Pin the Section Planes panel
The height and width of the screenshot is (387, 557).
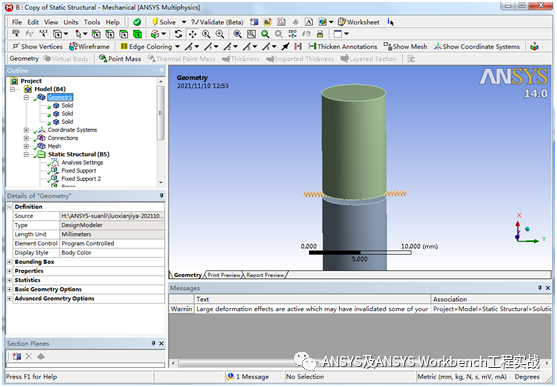[153, 343]
